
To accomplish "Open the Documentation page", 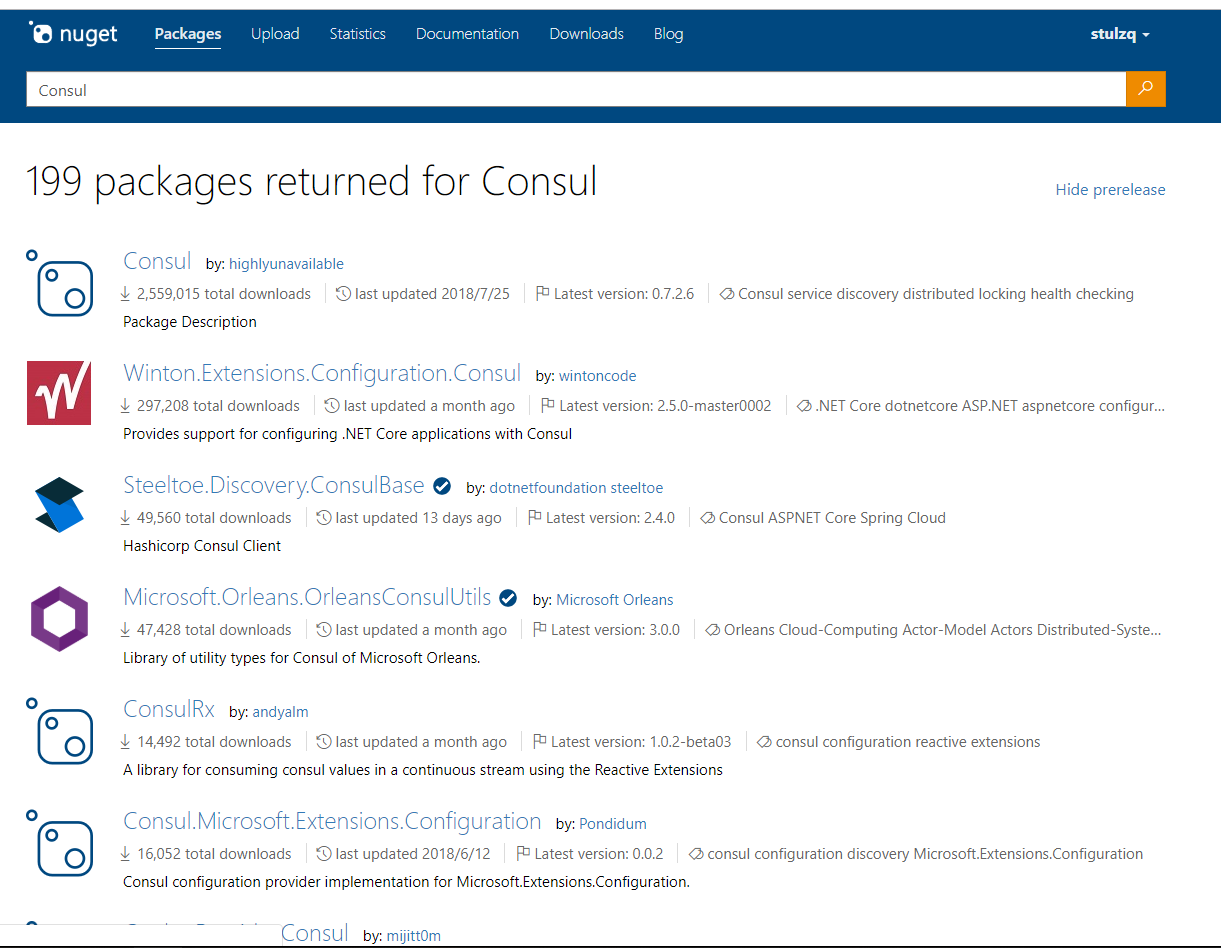I will (467, 34).
